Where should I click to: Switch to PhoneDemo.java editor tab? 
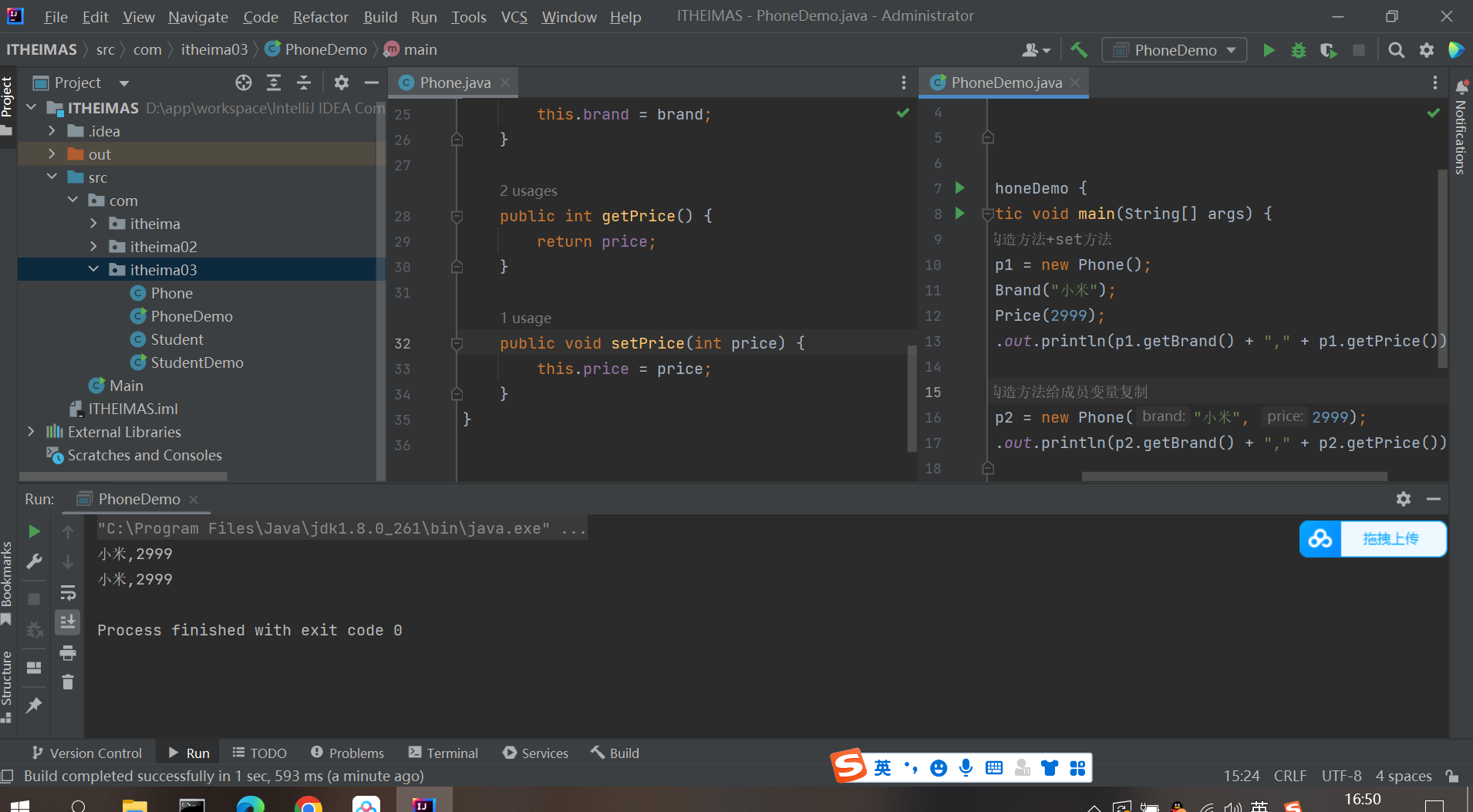coord(1006,83)
